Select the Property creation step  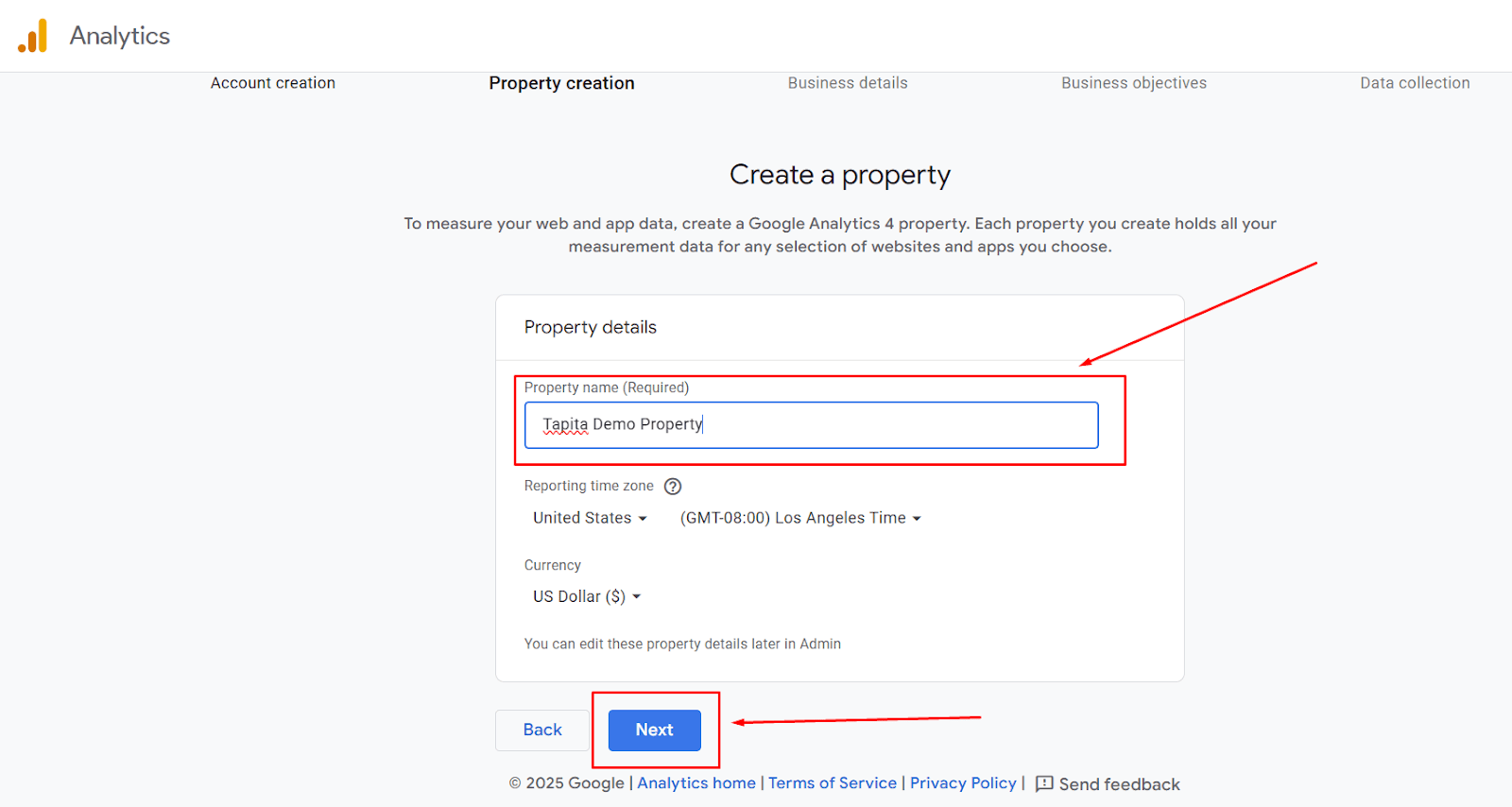pyautogui.click(x=561, y=83)
